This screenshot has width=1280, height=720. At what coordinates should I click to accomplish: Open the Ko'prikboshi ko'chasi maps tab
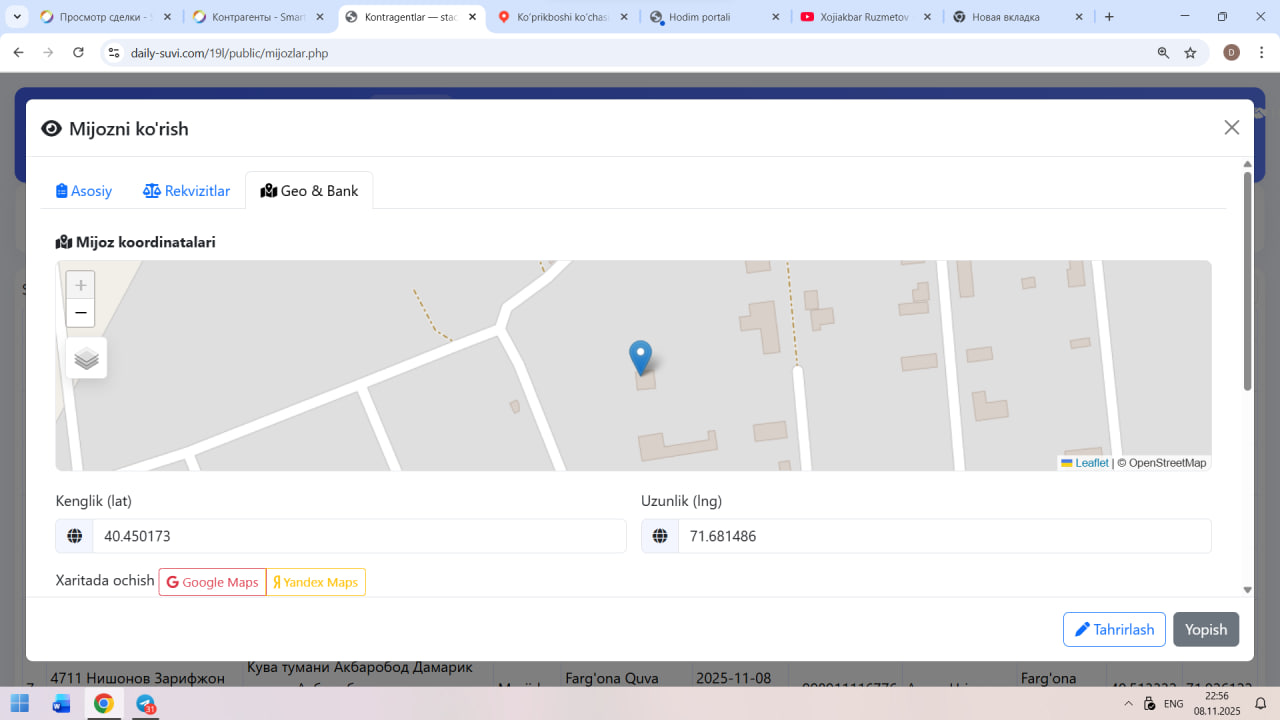point(563,17)
